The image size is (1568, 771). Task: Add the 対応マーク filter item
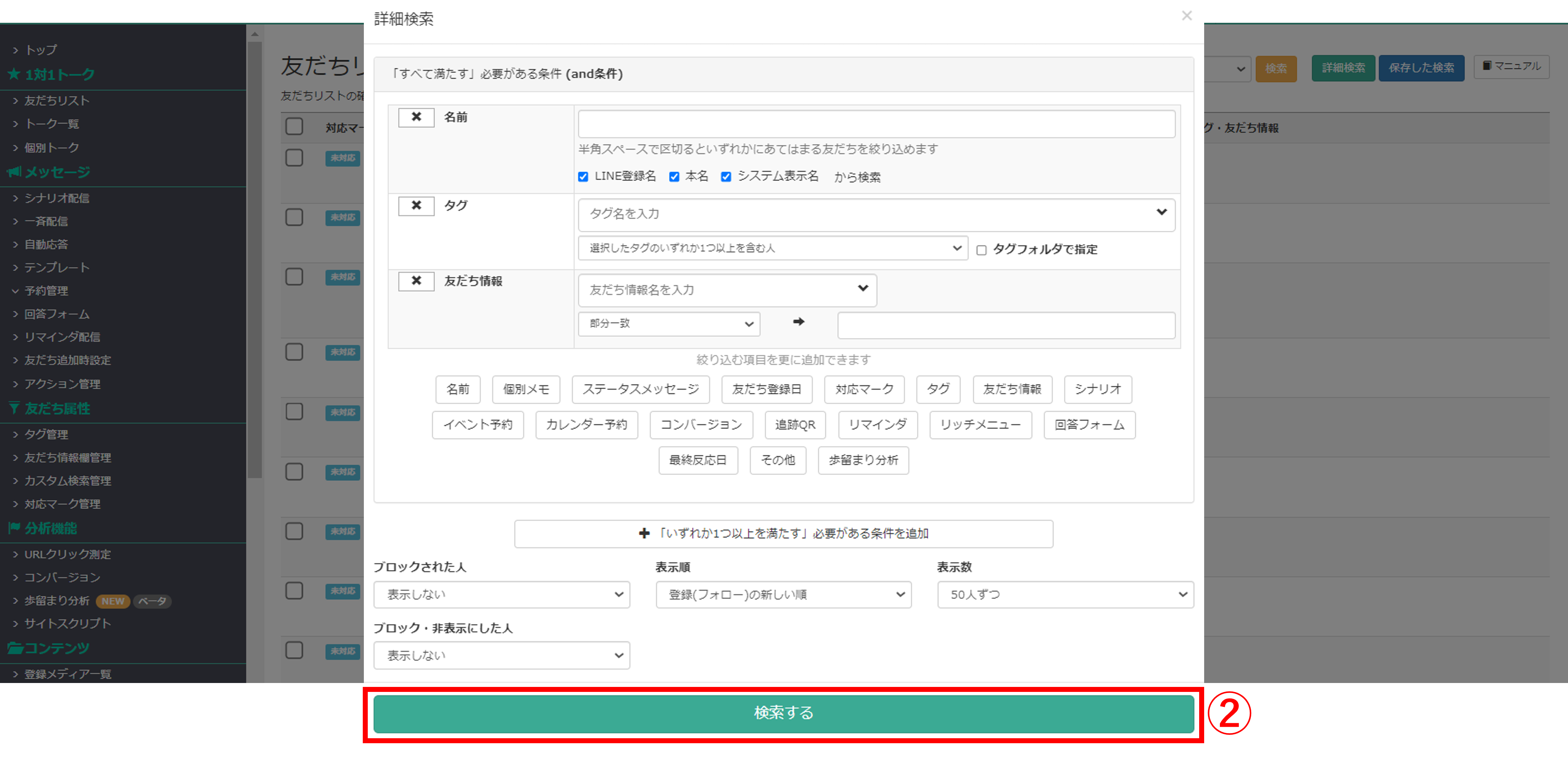click(x=864, y=389)
